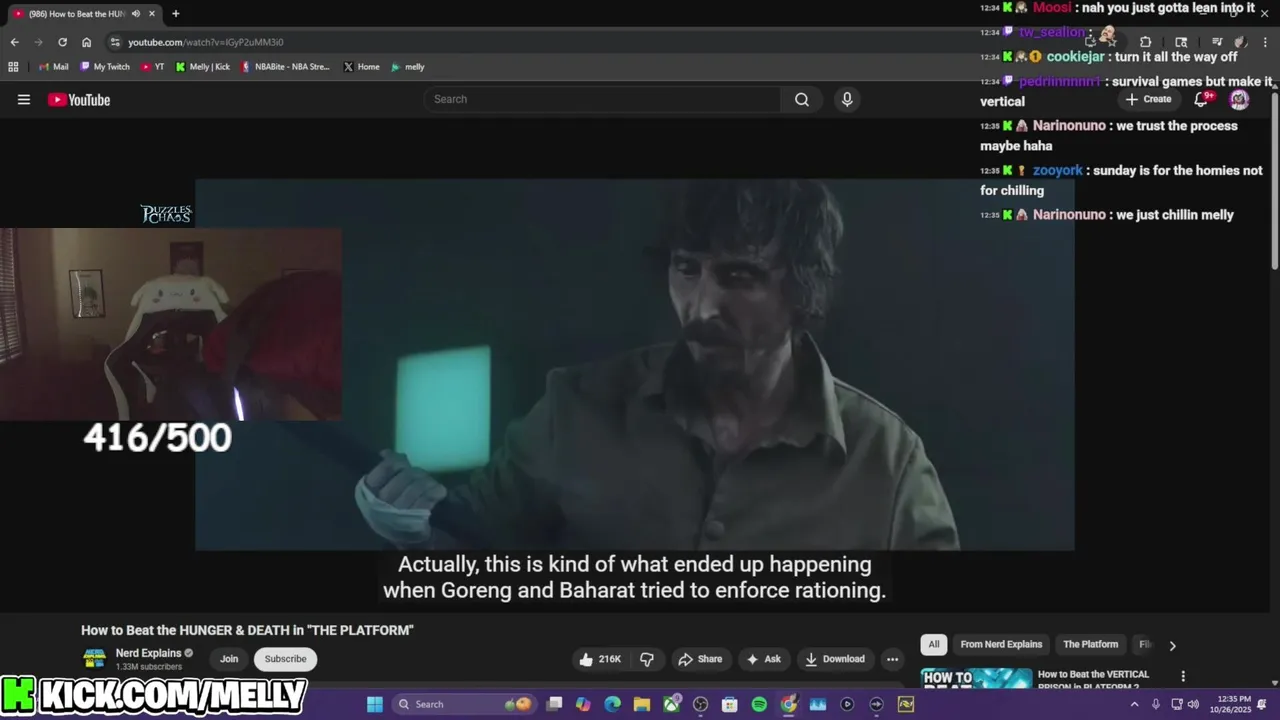Screen dimensions: 1280x720
Task: Open Spotify from taskbar
Action: coord(759,704)
